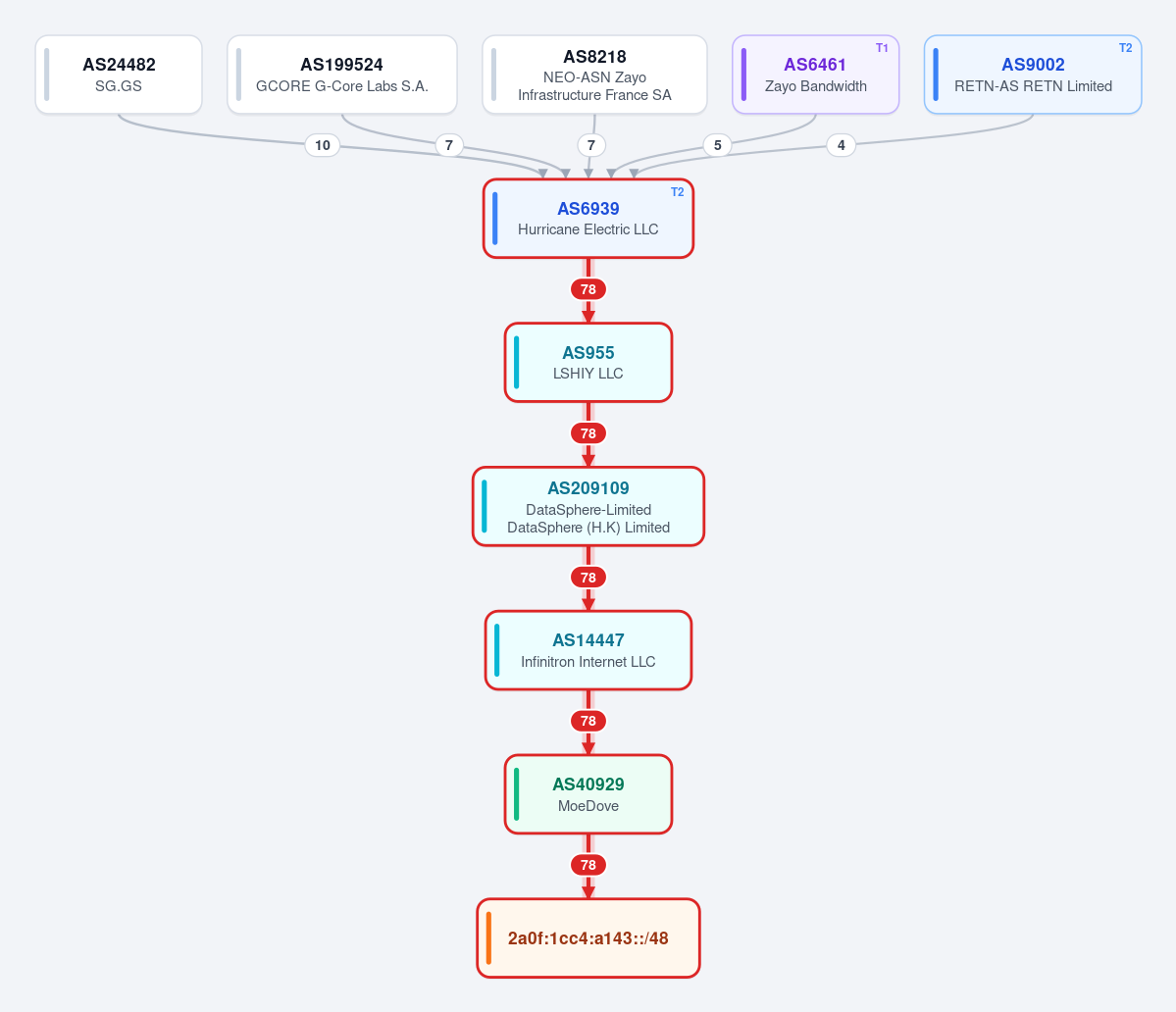Click the AS9002 RETN Limited node

[x=1033, y=75]
